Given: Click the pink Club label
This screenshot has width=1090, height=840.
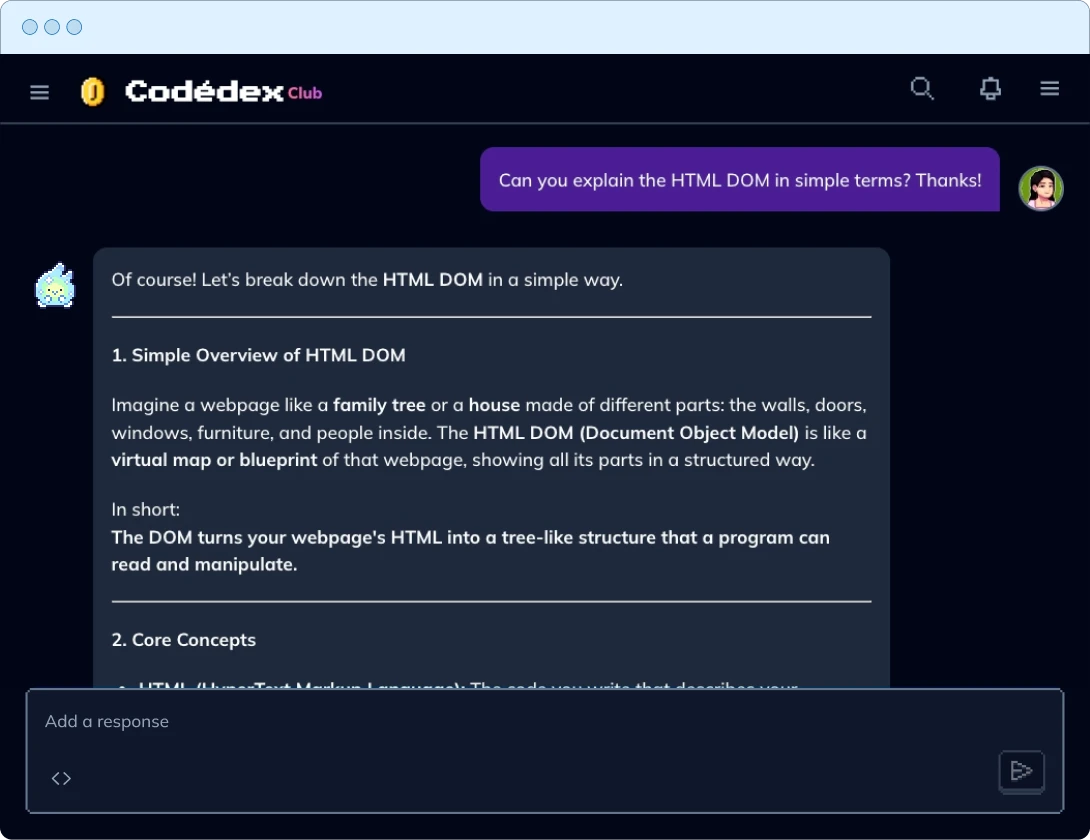Looking at the screenshot, I should [304, 93].
